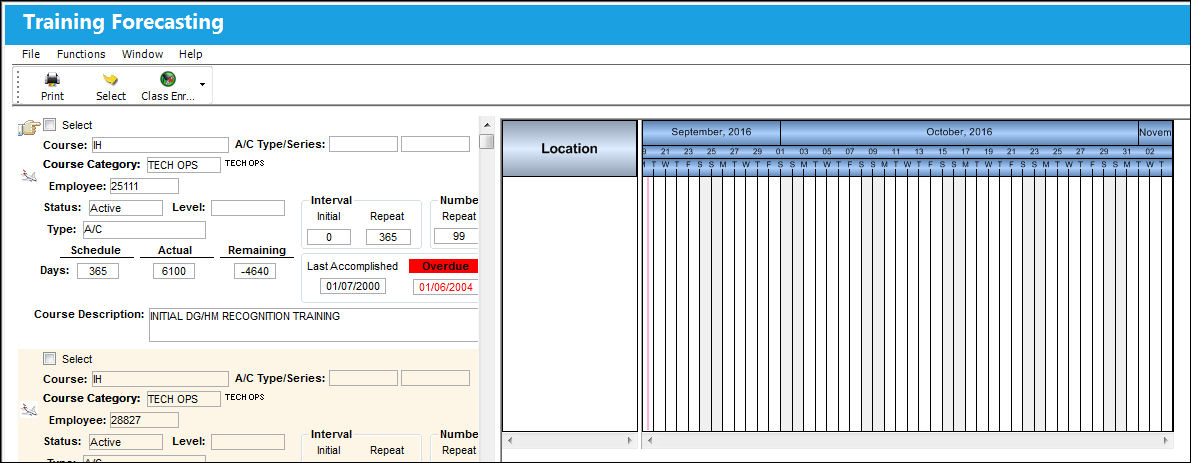Tick the Select checkbox for employee 25111
Image resolution: width=1191 pixels, height=463 pixels.
[x=49, y=124]
